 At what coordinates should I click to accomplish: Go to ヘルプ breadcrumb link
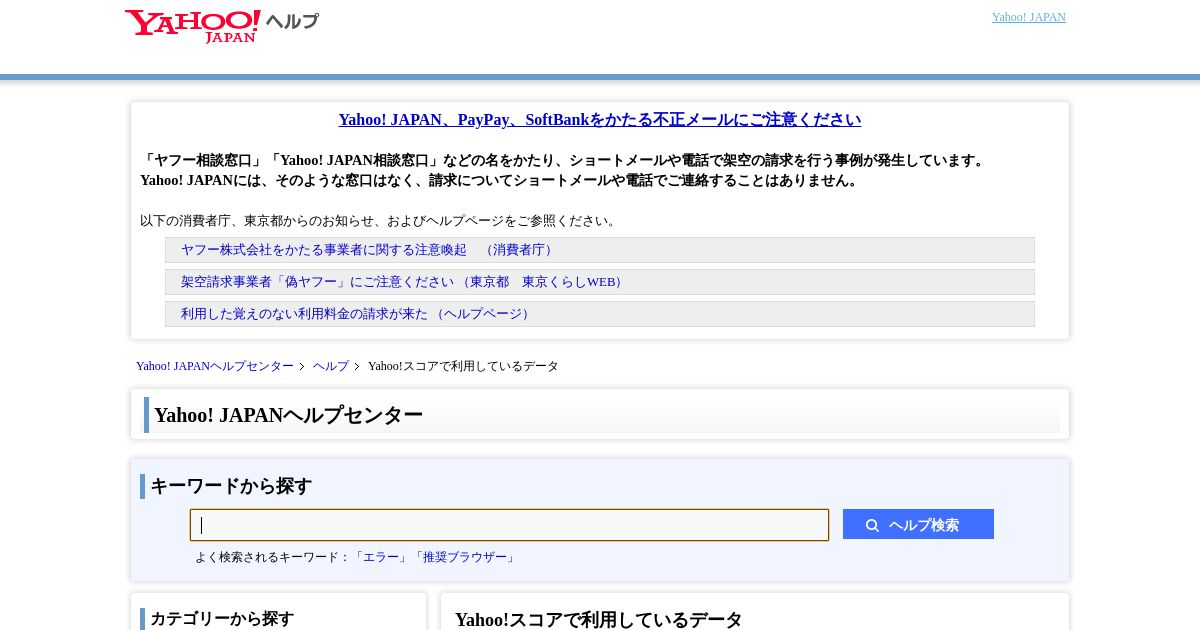(331, 366)
